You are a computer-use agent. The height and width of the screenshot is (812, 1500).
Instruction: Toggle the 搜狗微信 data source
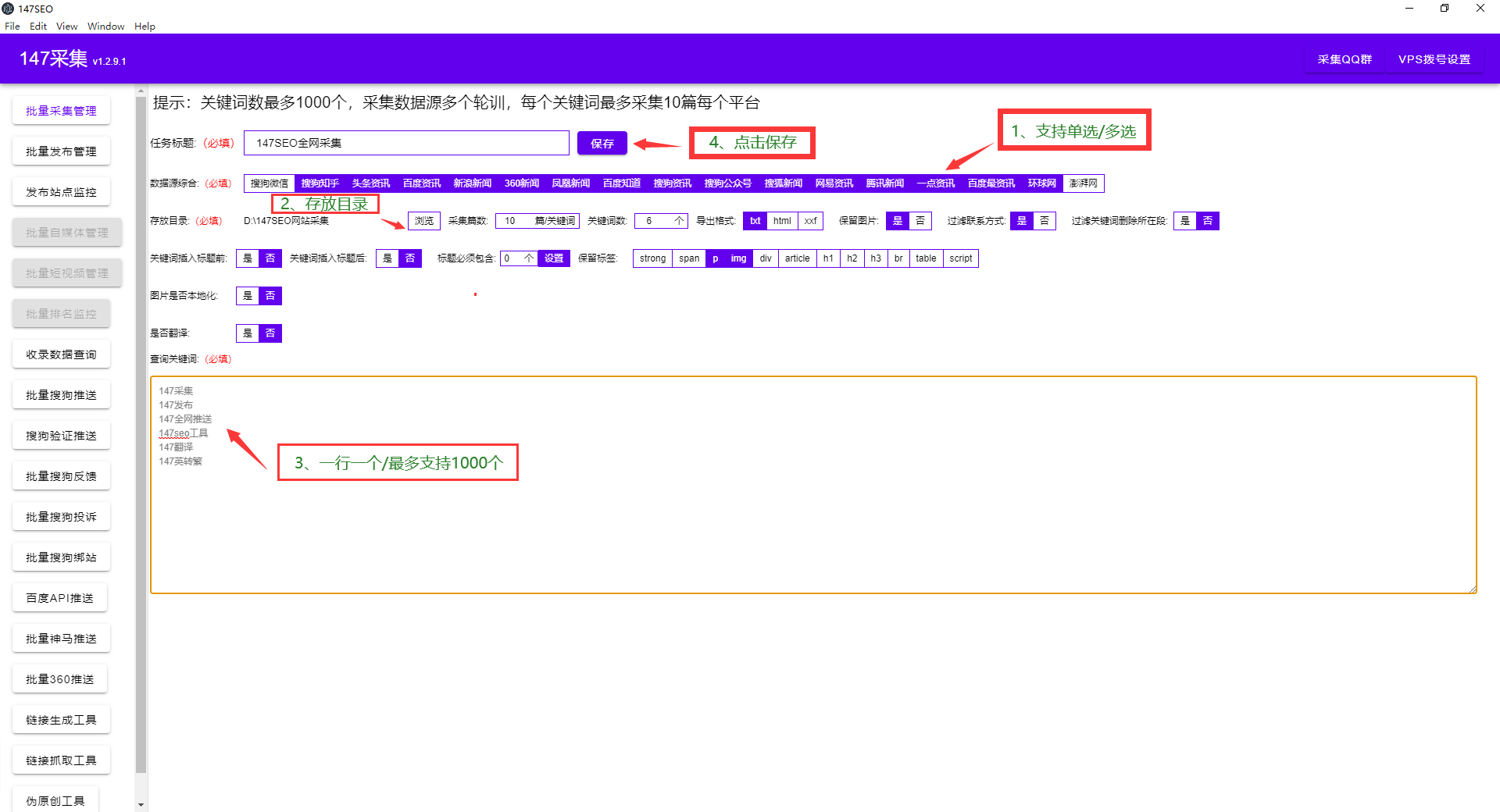coord(270,183)
